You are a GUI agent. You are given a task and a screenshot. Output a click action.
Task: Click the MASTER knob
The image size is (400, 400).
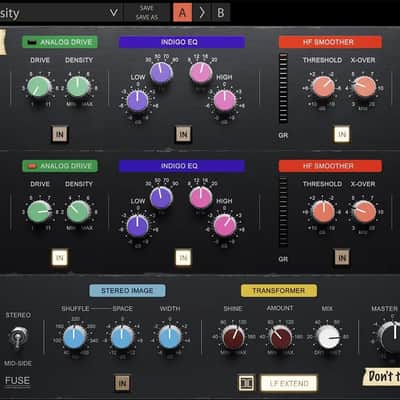click(390, 337)
